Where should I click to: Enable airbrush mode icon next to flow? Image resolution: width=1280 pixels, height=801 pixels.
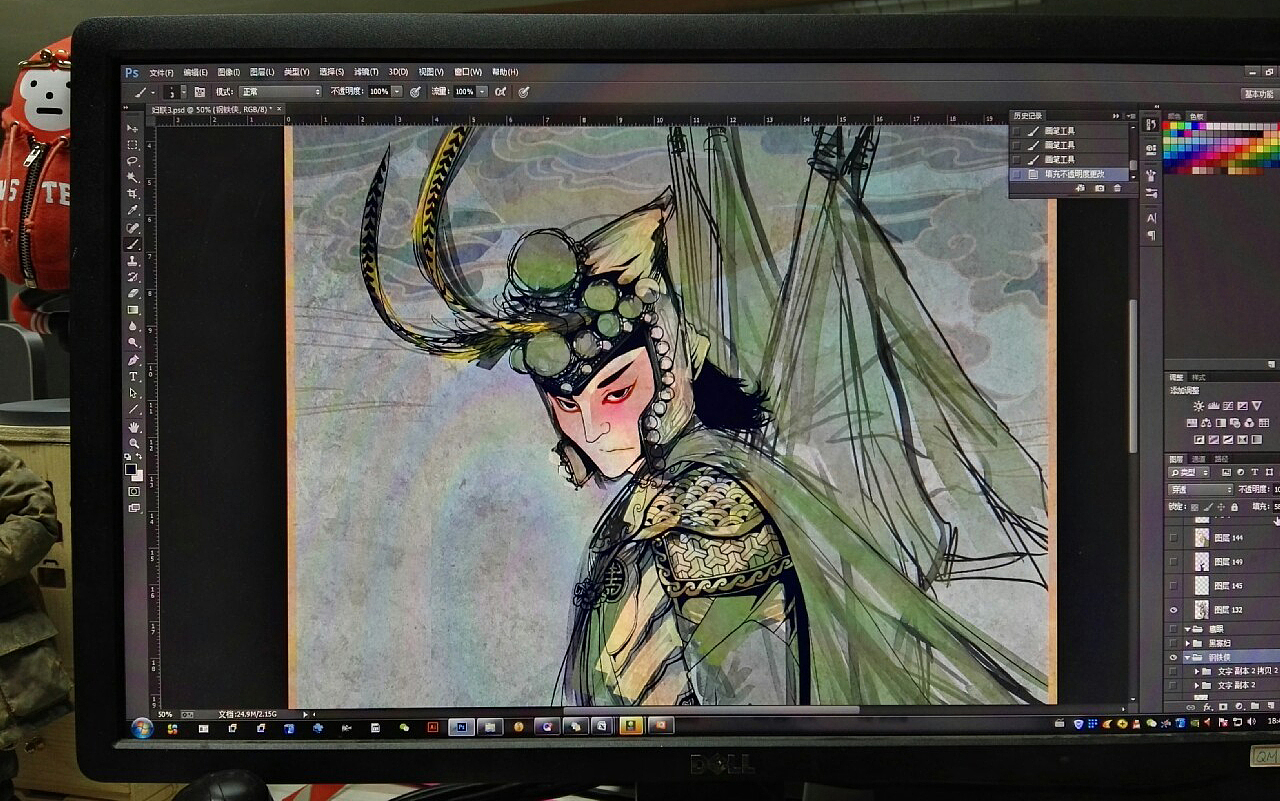(502, 92)
